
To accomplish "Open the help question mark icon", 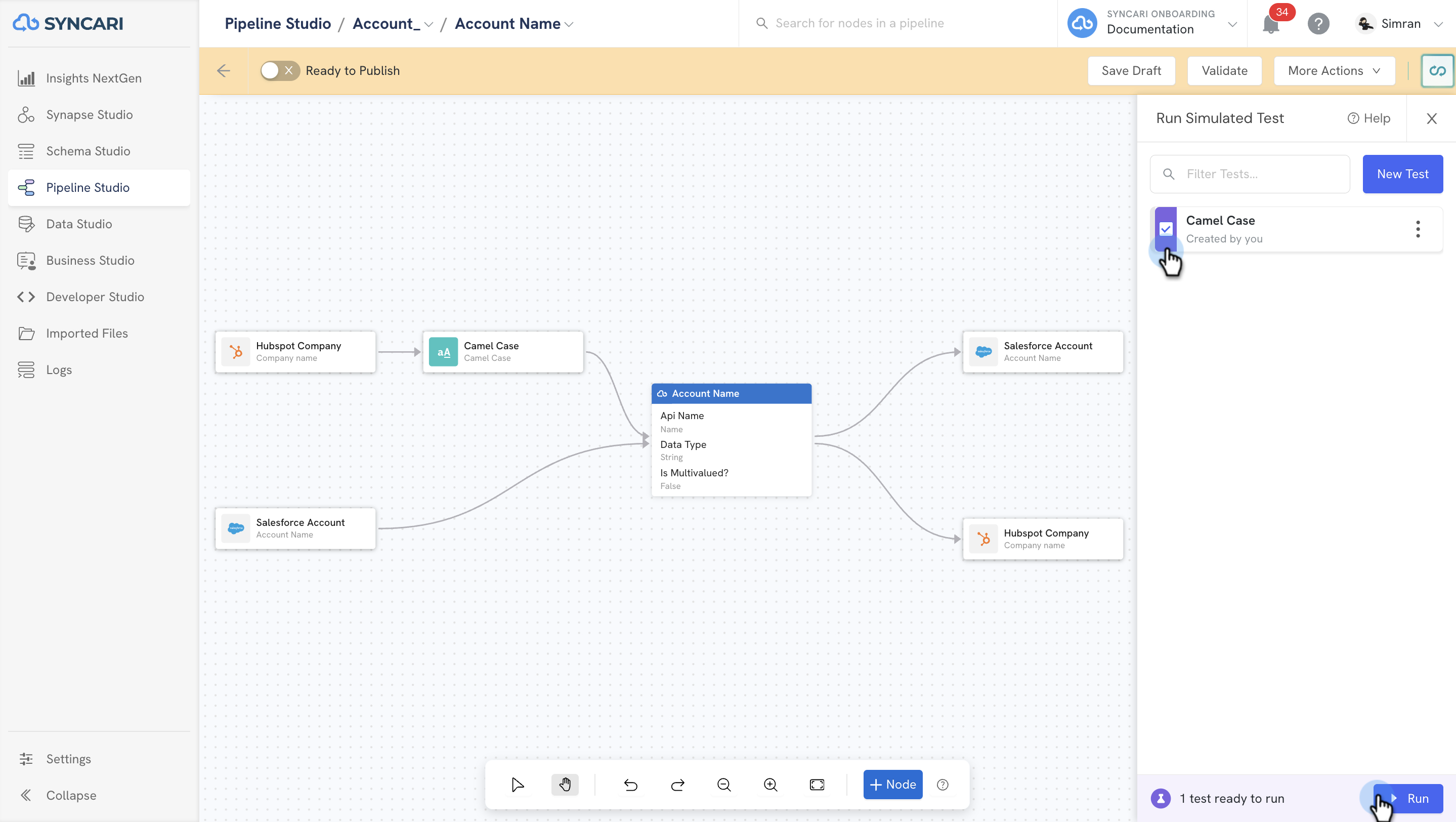I will point(1318,24).
